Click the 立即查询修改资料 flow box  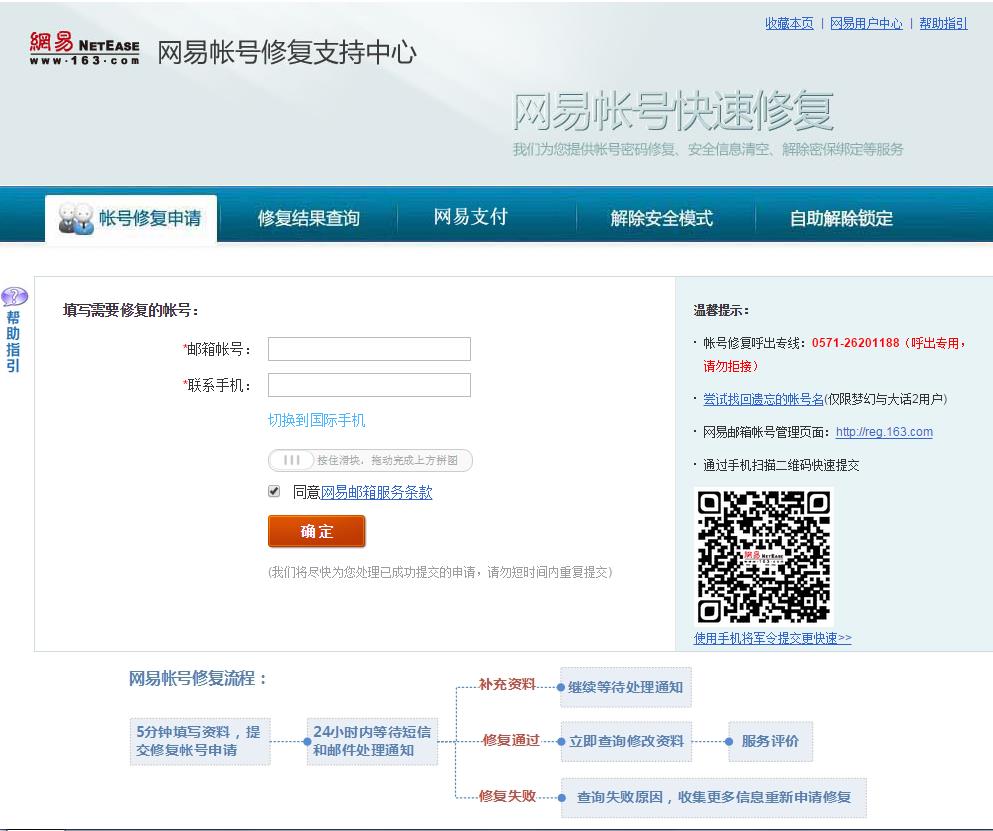pyautogui.click(x=626, y=741)
